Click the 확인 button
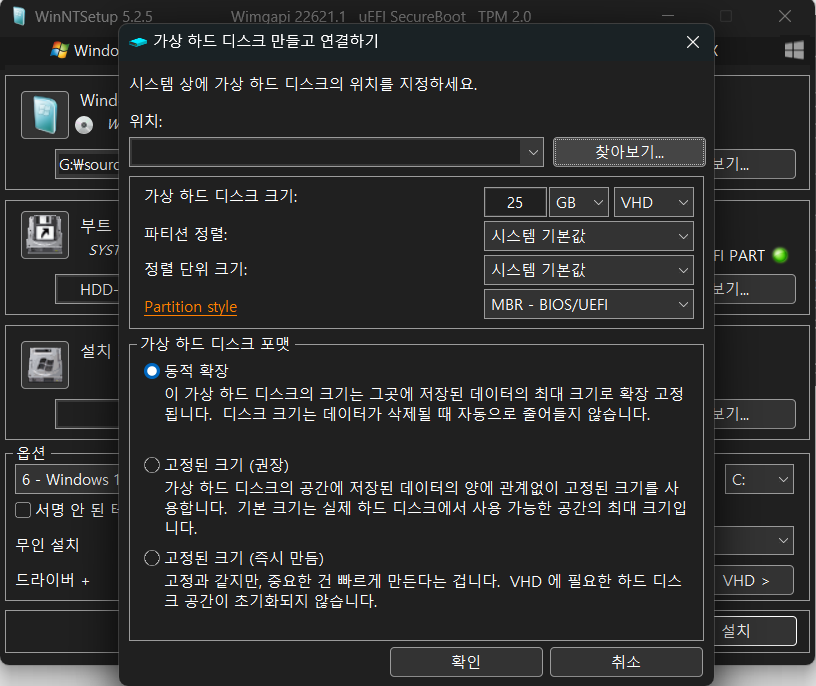 (x=466, y=662)
